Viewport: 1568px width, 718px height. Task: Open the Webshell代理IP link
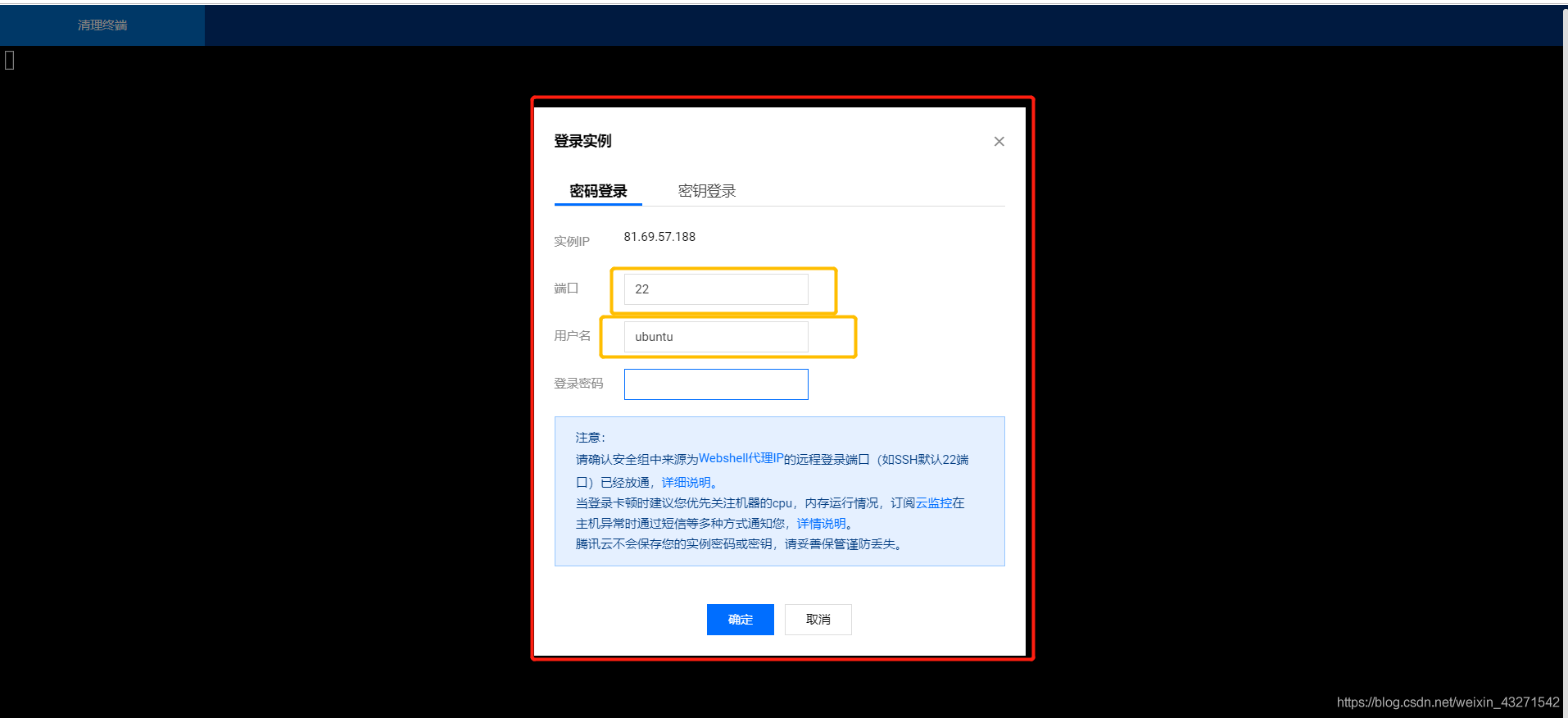[741, 458]
